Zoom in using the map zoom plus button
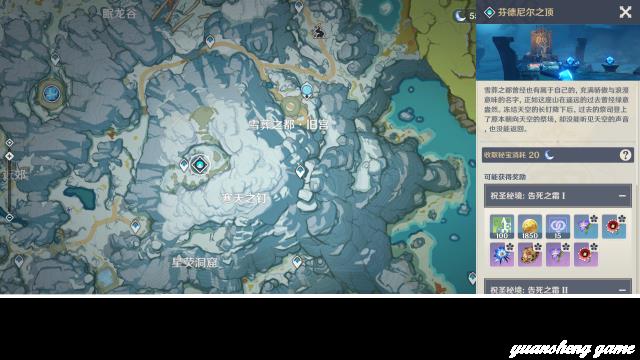The image size is (640, 360). pos(9,142)
